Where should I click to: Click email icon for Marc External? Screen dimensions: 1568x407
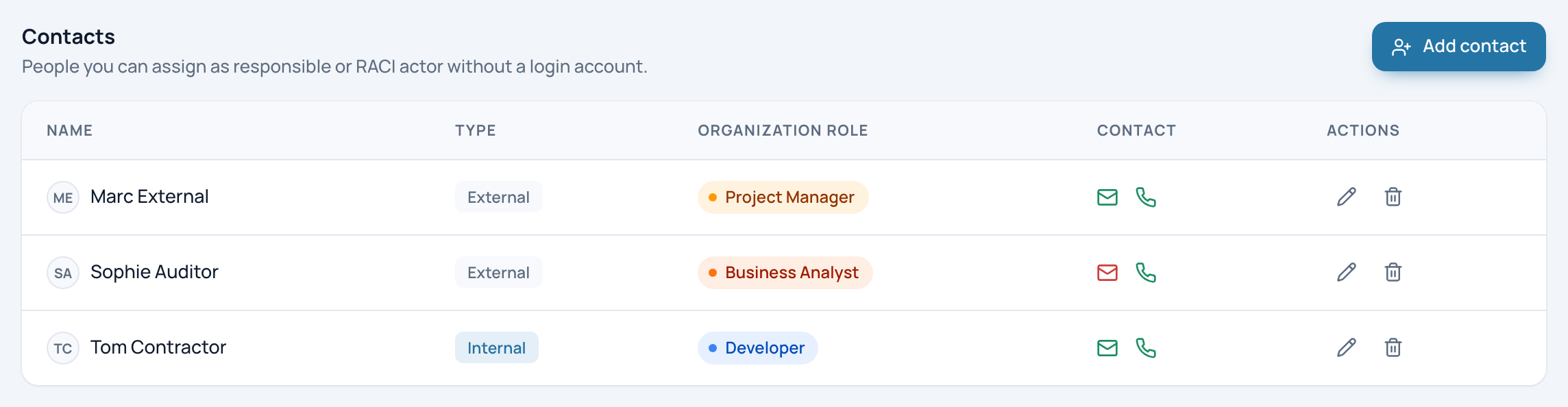click(x=1107, y=197)
